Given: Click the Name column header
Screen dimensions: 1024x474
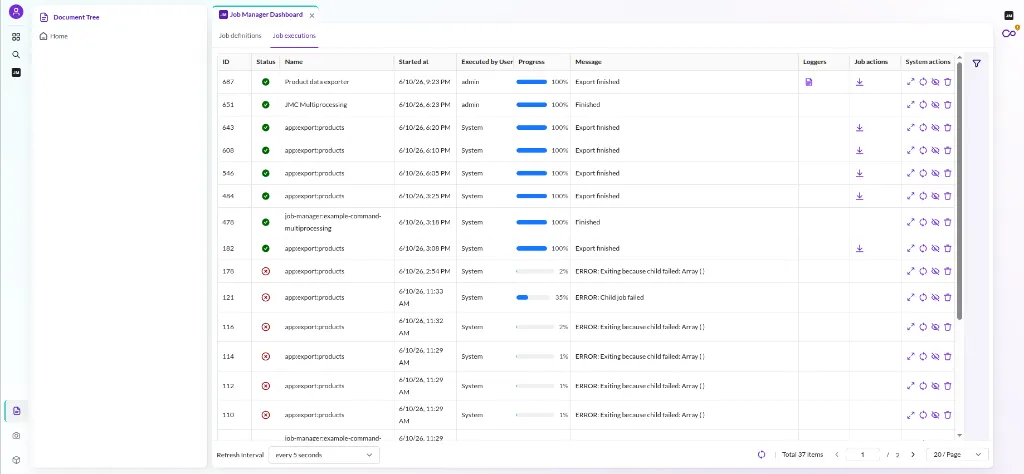Looking at the screenshot, I should pos(337,62).
